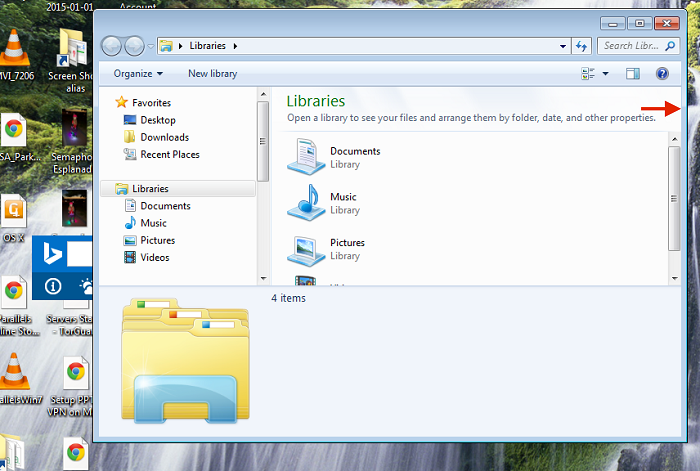700x471 pixels.
Task: Open Videos in navigation tree
Action: 154,258
